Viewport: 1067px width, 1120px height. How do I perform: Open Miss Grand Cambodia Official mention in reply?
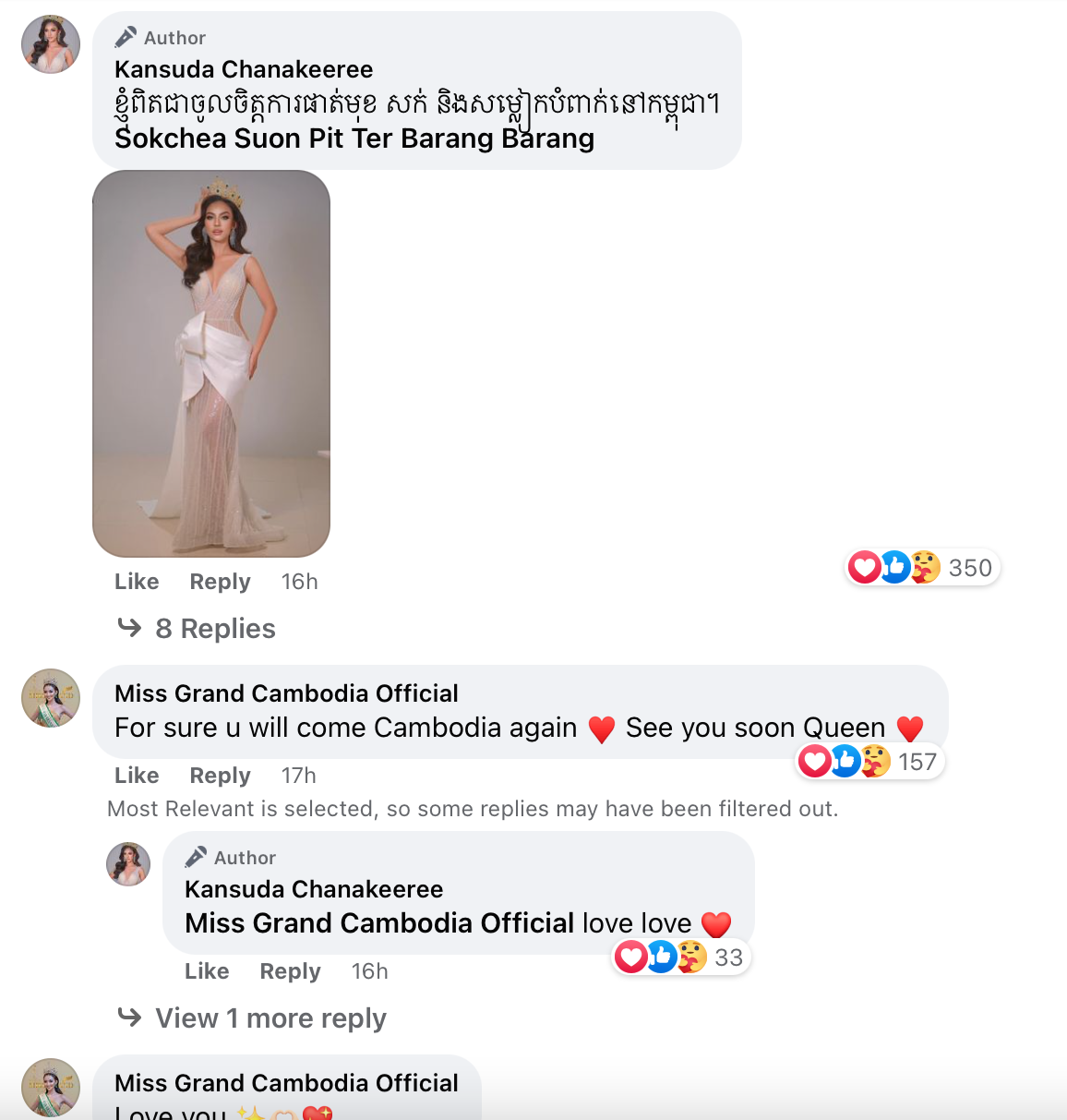pyautogui.click(x=379, y=923)
